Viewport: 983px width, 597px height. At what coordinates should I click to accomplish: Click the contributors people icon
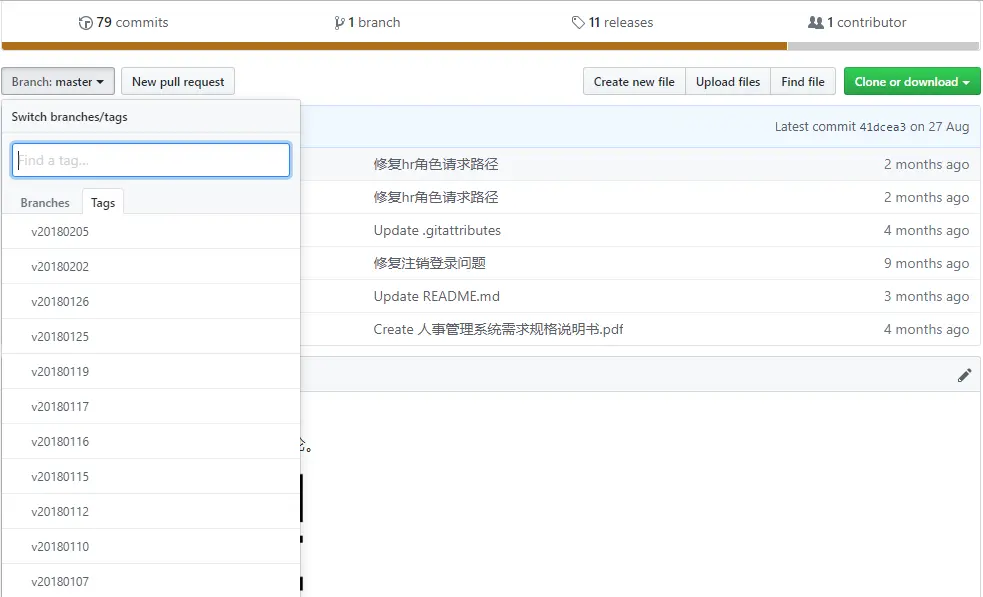[816, 23]
